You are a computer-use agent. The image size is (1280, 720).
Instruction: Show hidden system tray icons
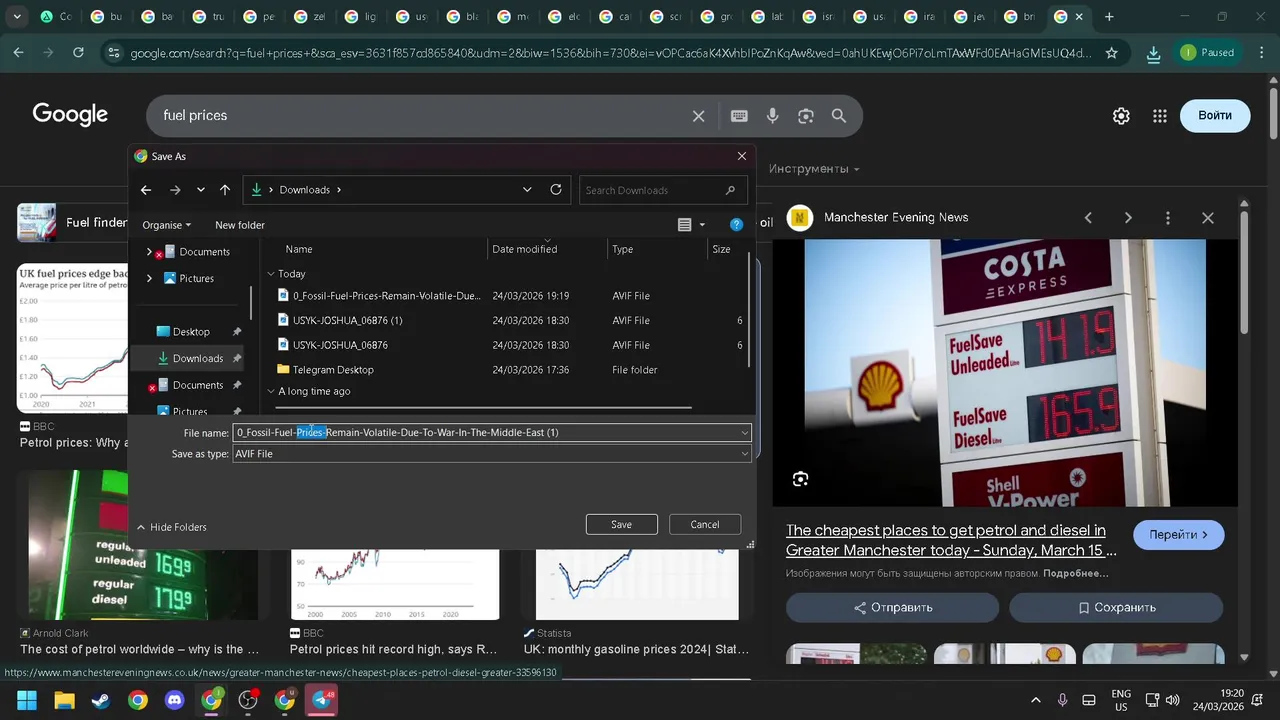[x=1035, y=700]
